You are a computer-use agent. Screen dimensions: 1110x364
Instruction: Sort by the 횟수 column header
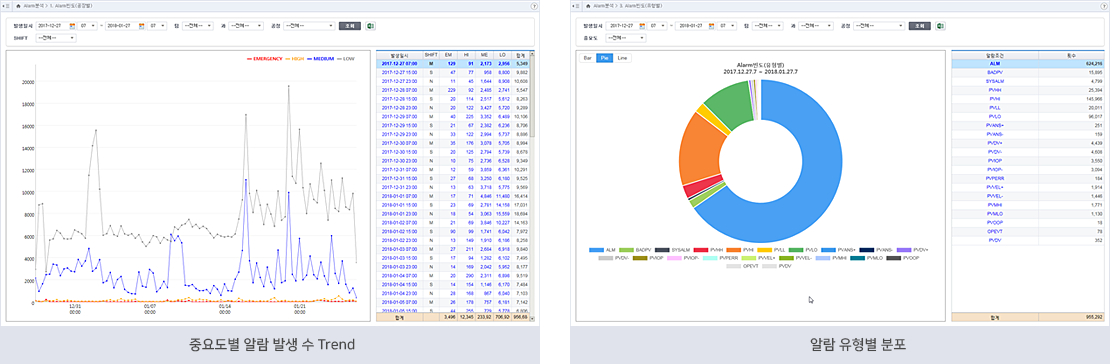[x=1070, y=55]
